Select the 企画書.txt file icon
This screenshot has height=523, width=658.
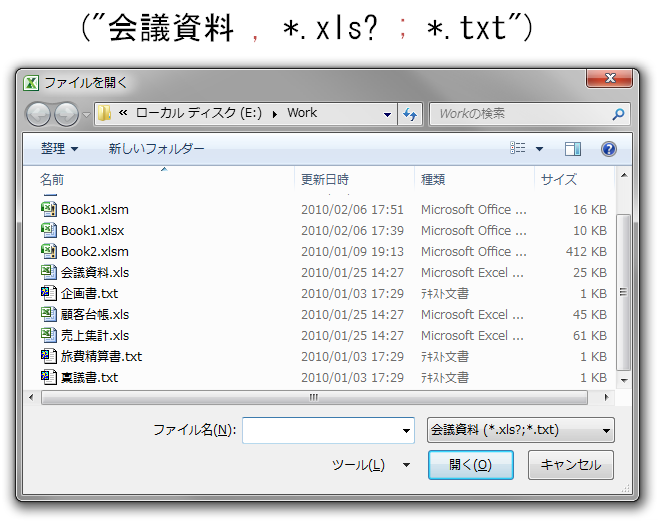[49, 293]
